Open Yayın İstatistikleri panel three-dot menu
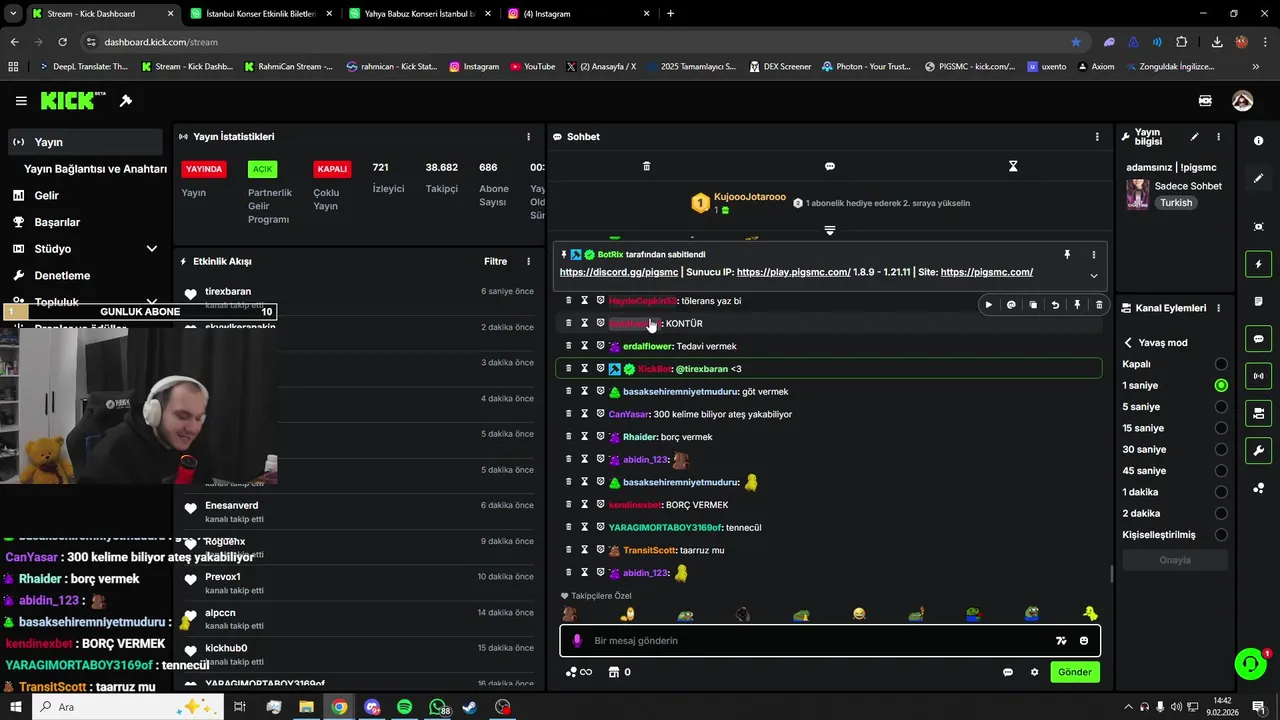 tap(529, 137)
